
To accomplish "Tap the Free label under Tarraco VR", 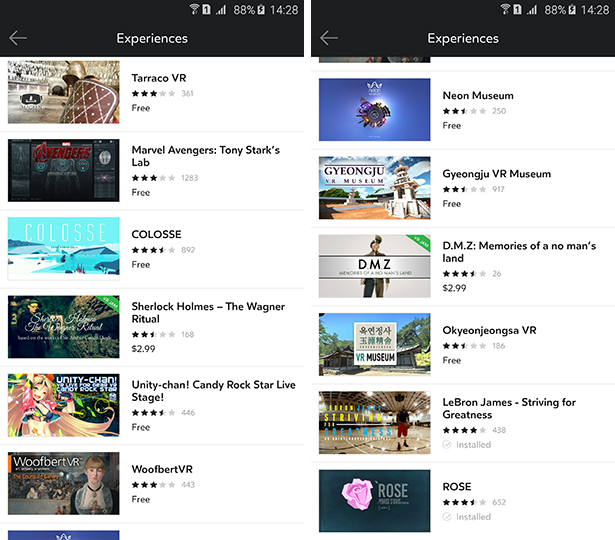I will tap(140, 108).
